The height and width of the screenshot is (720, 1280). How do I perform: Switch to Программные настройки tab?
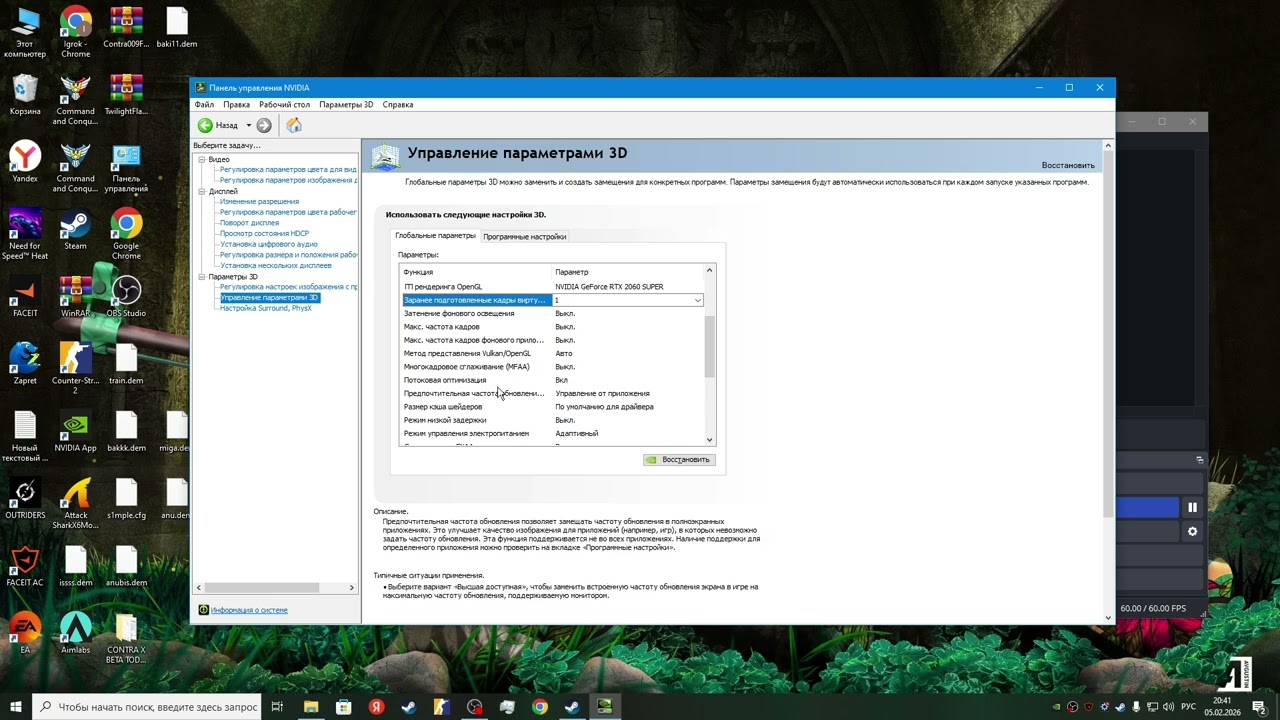tap(525, 237)
